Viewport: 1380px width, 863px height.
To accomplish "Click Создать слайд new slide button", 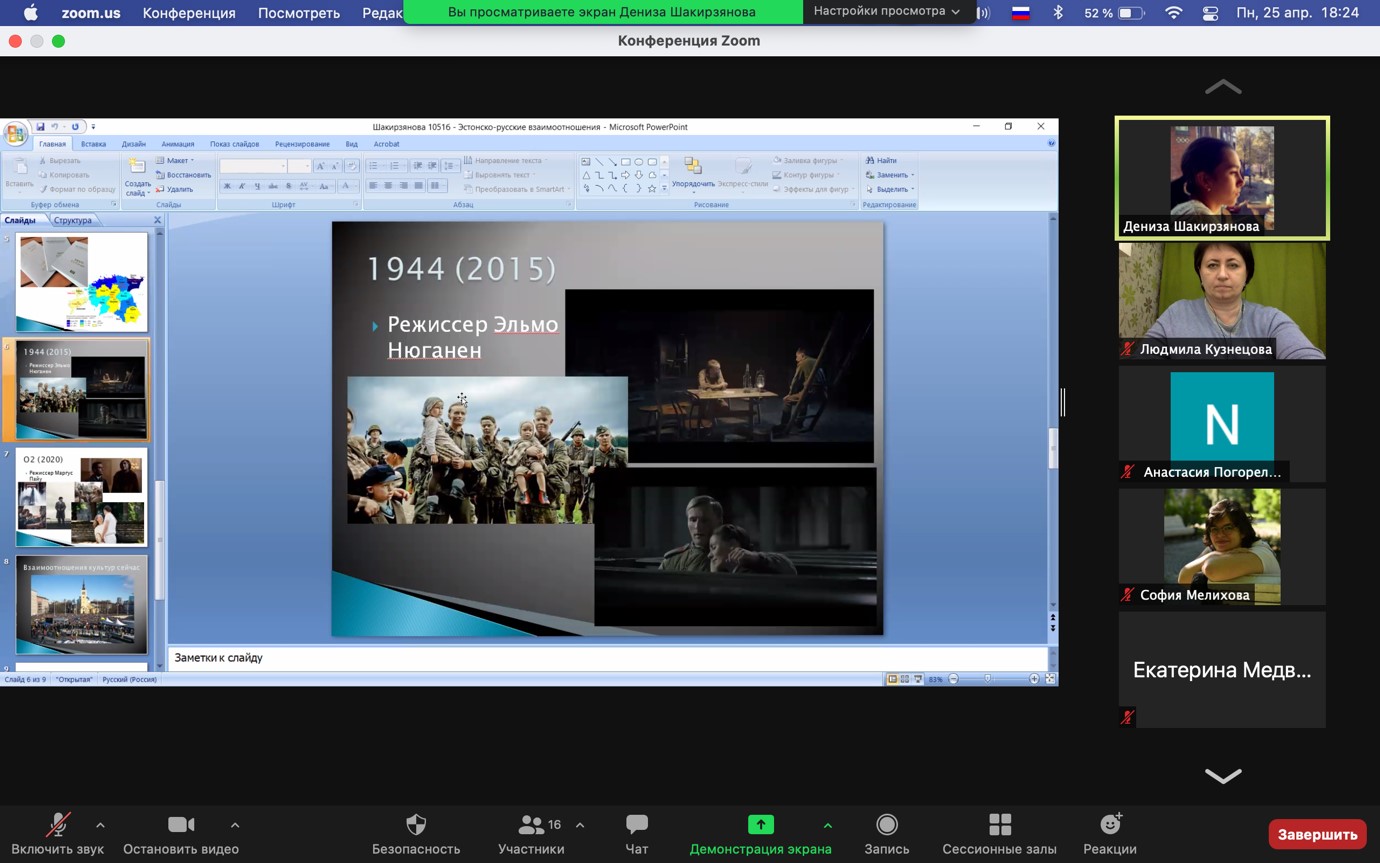I will (x=138, y=176).
